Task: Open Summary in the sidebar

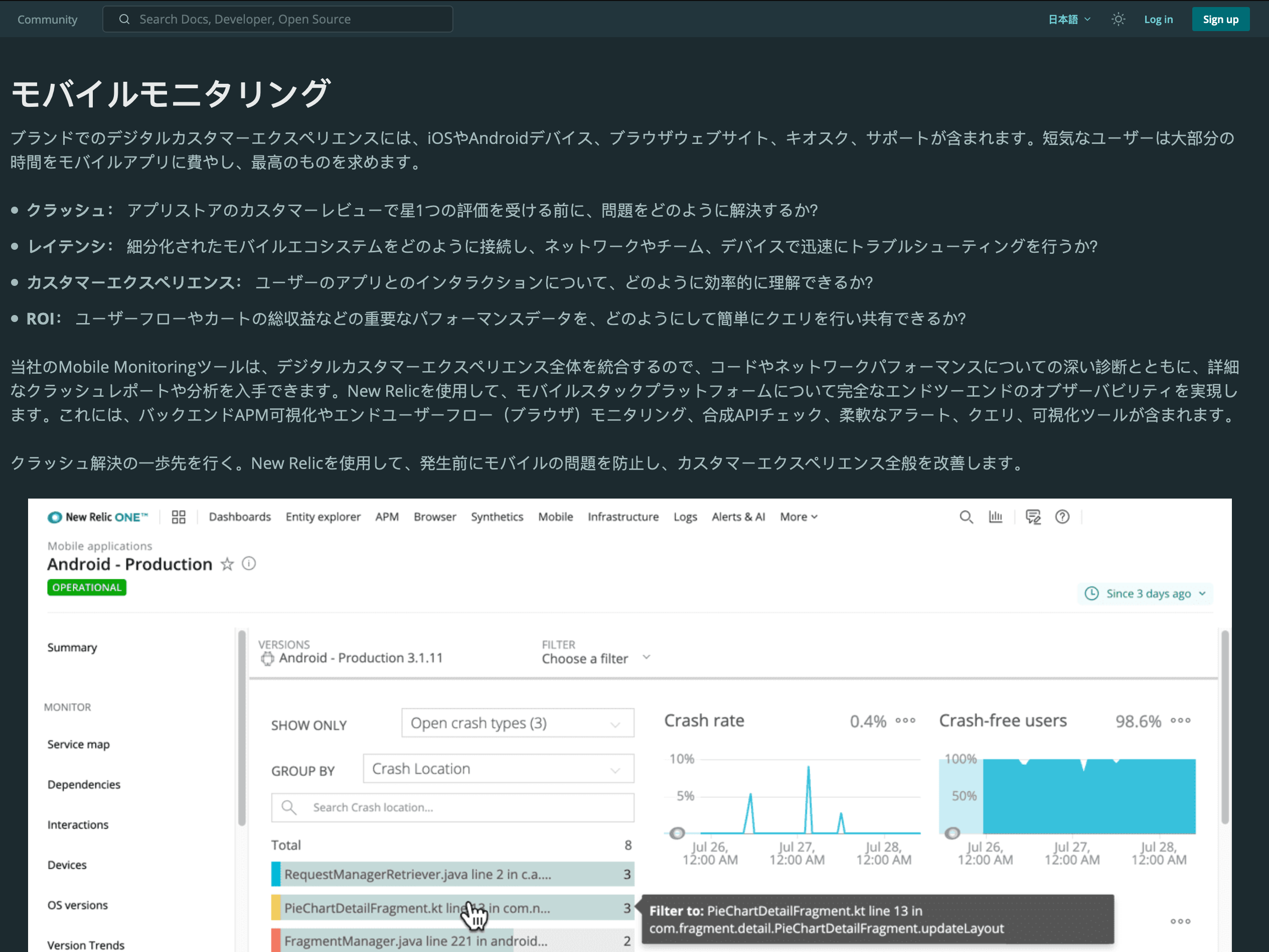Action: coord(72,648)
